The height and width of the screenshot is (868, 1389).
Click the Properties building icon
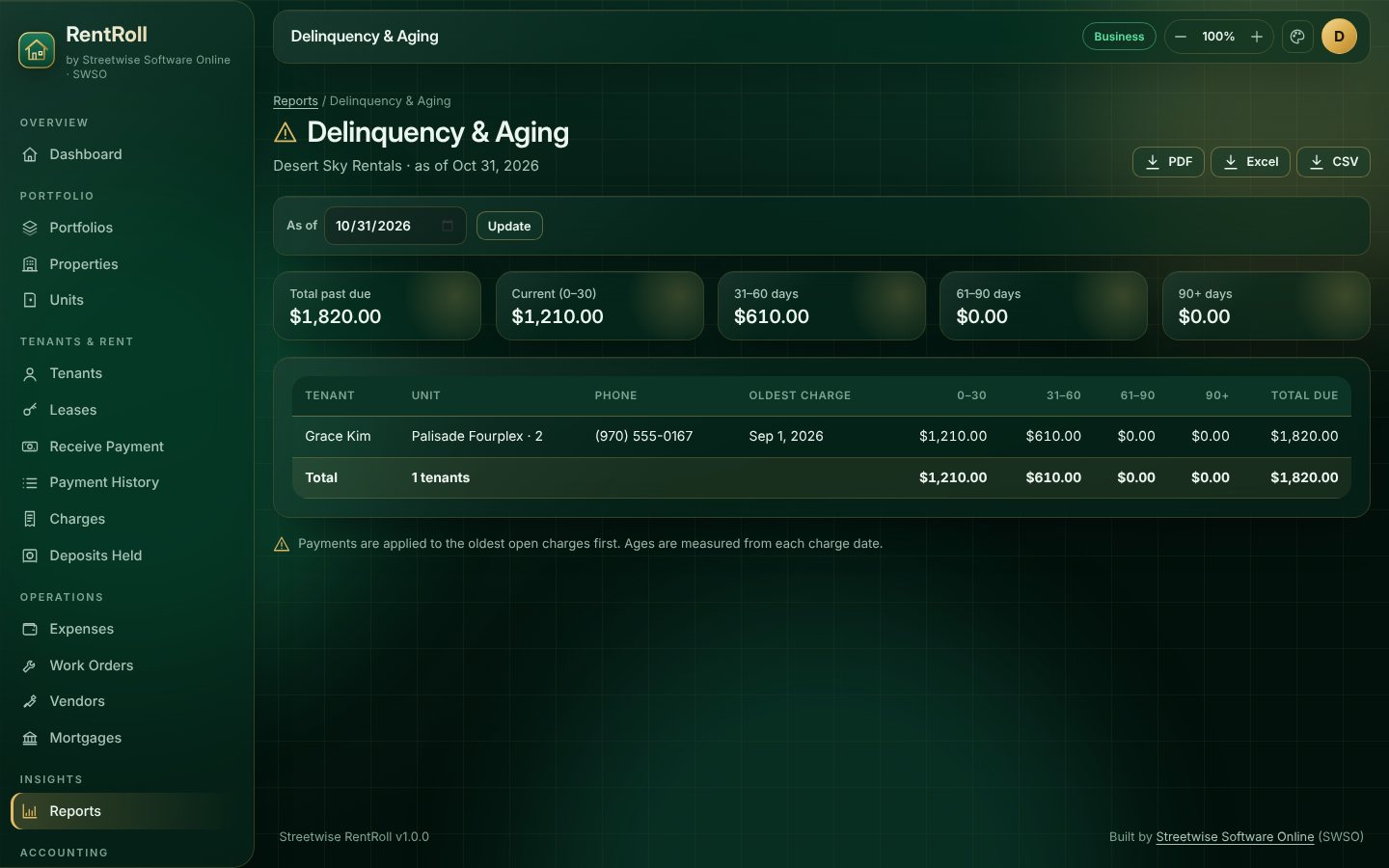[30, 264]
